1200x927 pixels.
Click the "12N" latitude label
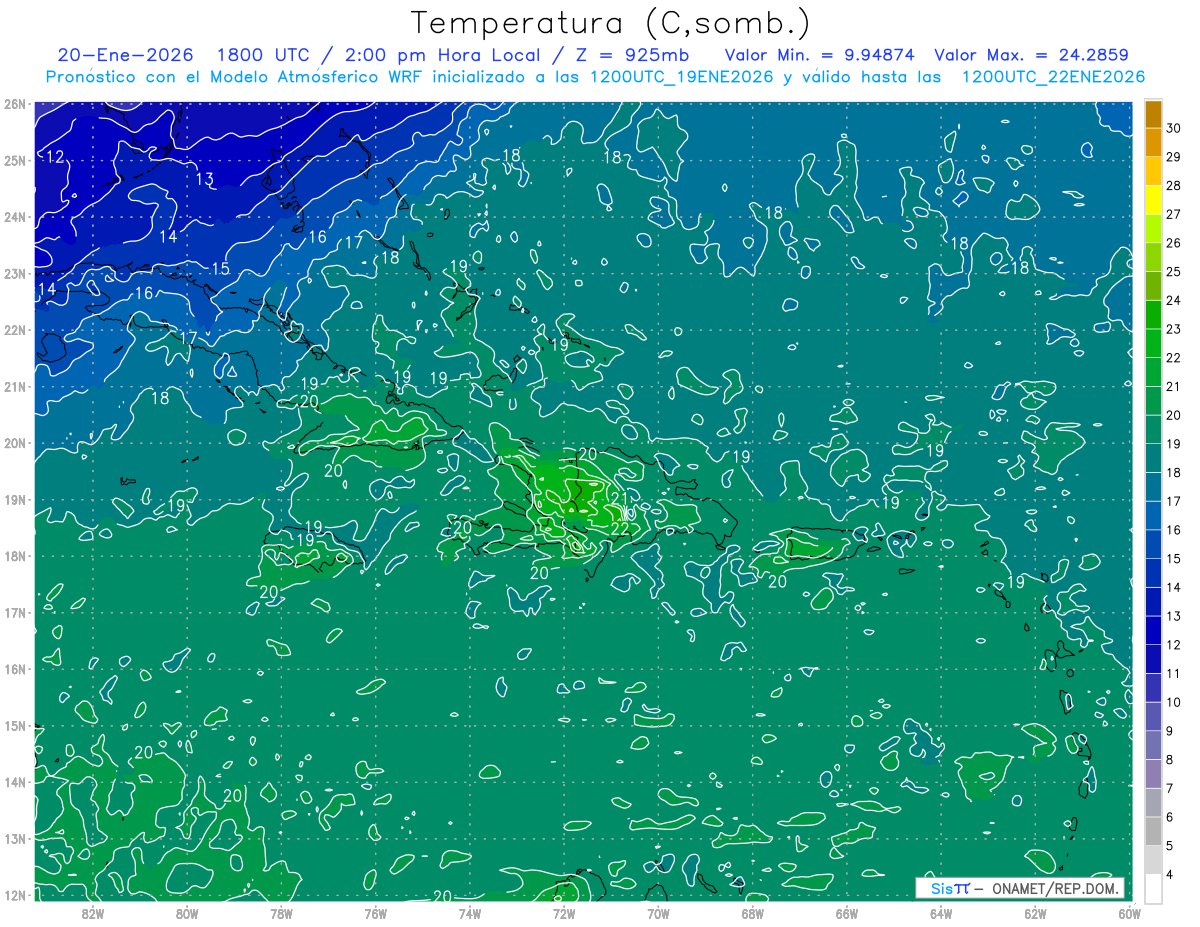pyautogui.click(x=15, y=896)
